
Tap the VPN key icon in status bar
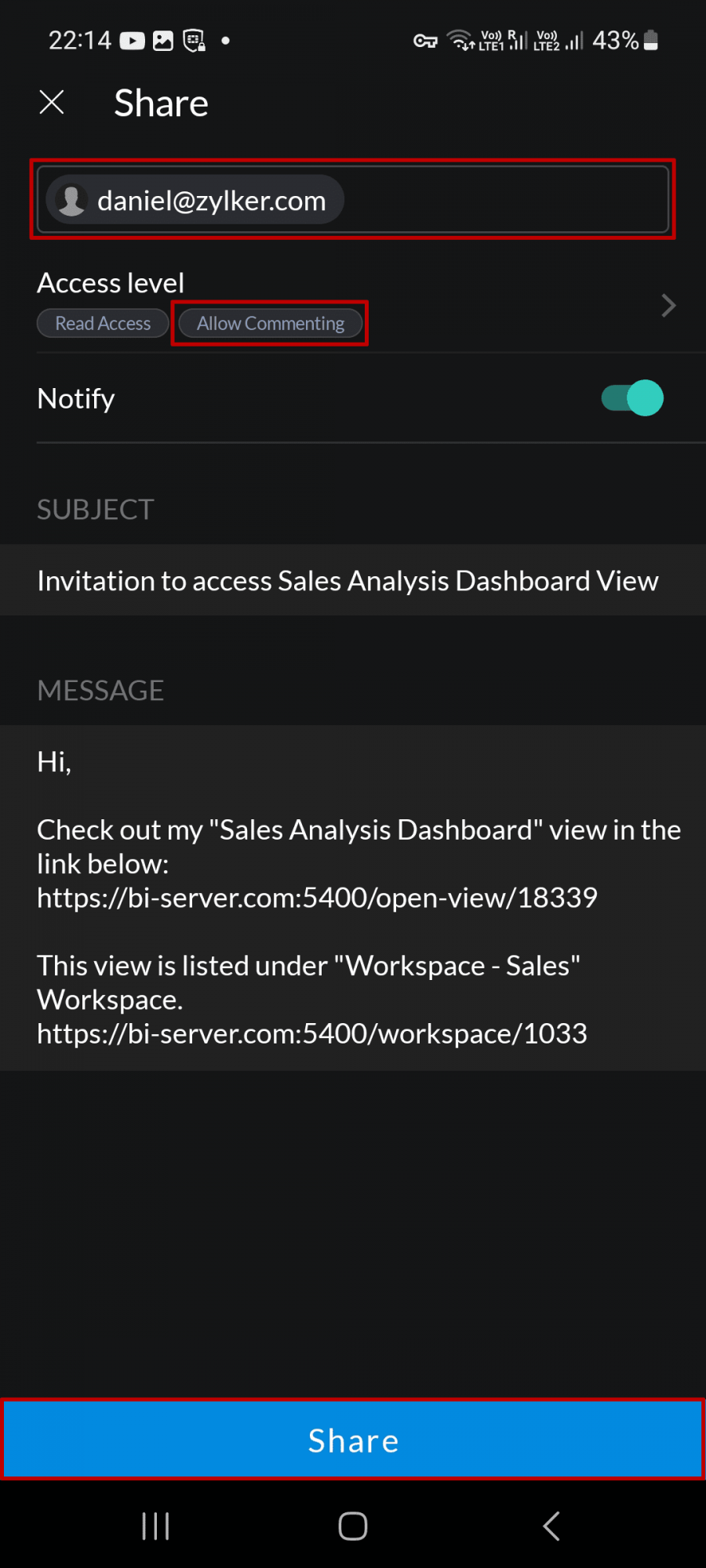(x=425, y=41)
